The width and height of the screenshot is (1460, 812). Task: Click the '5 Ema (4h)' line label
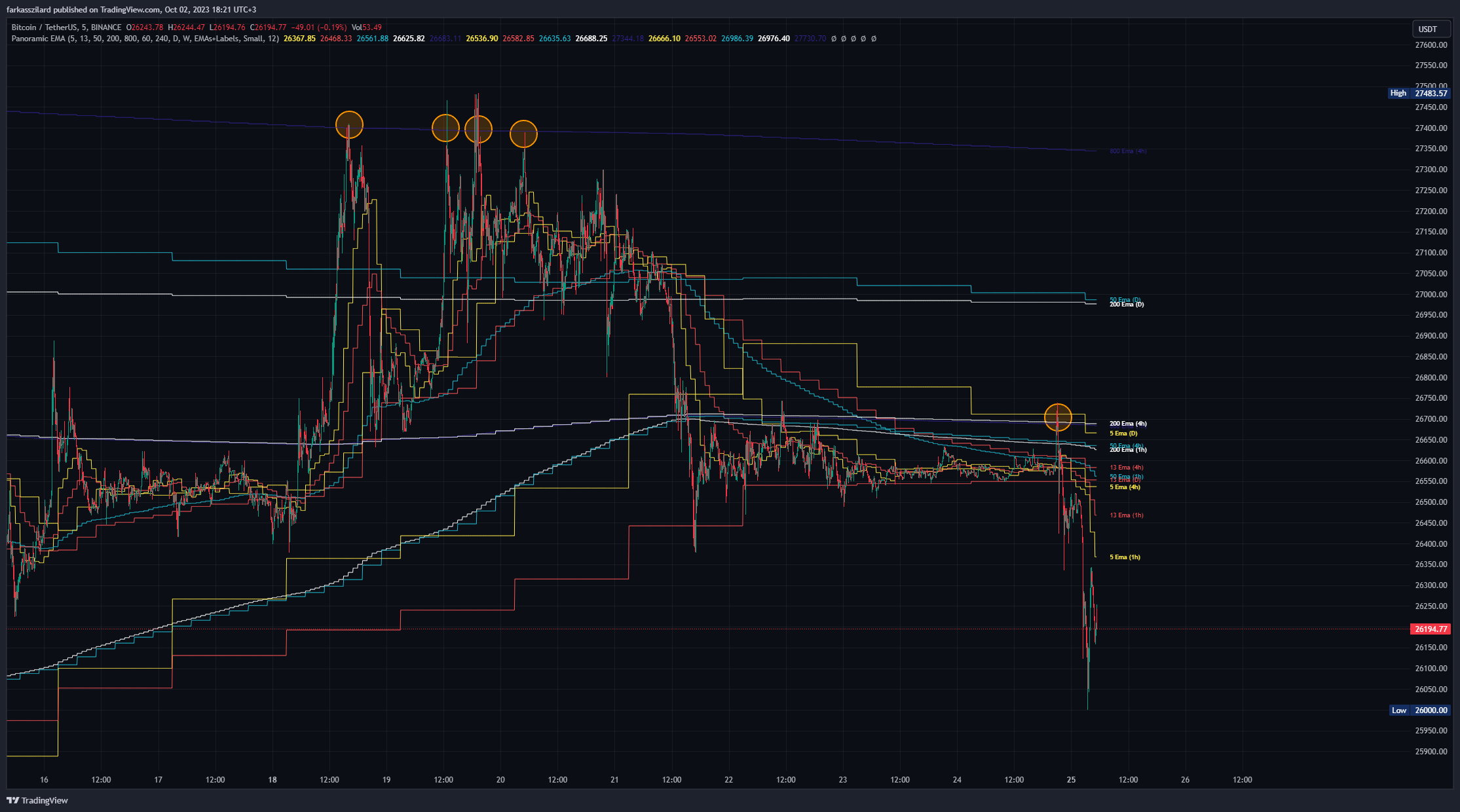[1125, 487]
